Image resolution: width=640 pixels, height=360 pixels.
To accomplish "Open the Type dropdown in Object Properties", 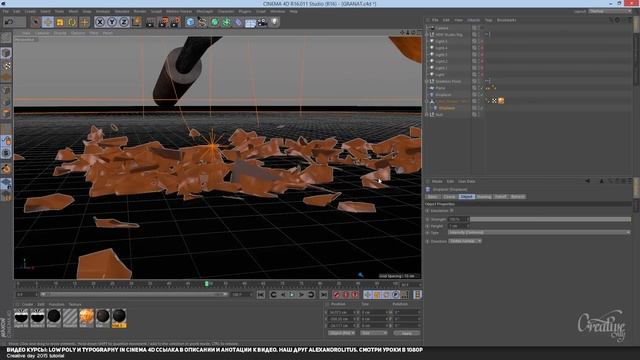I will tap(539, 233).
